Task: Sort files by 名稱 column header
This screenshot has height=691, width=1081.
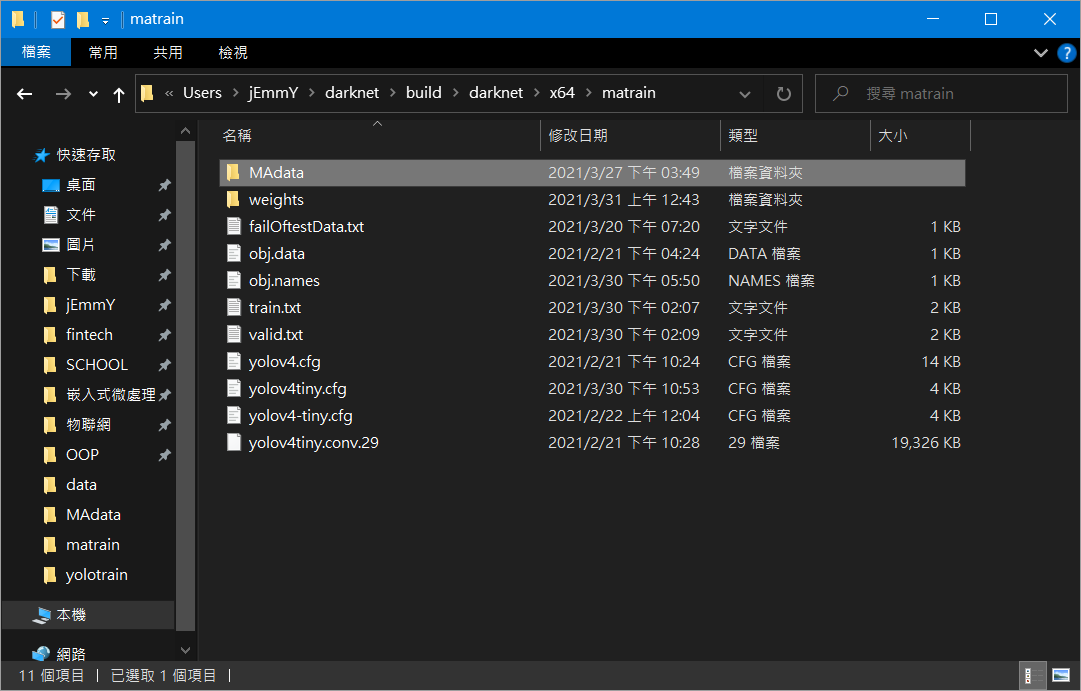Action: coord(378,136)
